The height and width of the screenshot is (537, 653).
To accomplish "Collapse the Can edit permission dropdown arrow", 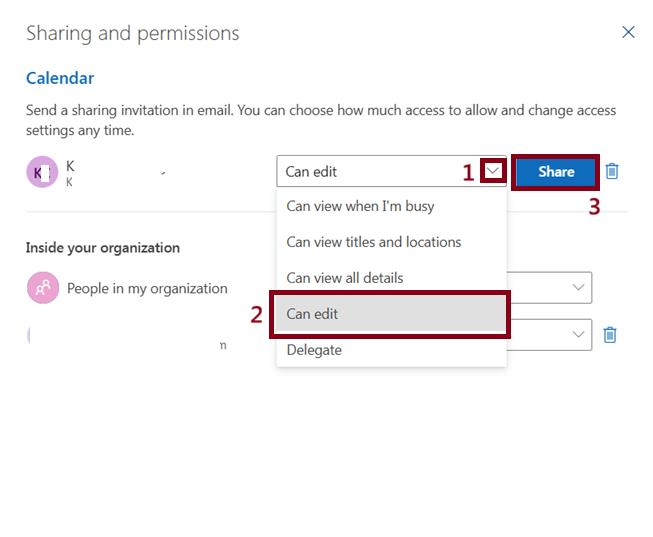I will [x=493, y=170].
